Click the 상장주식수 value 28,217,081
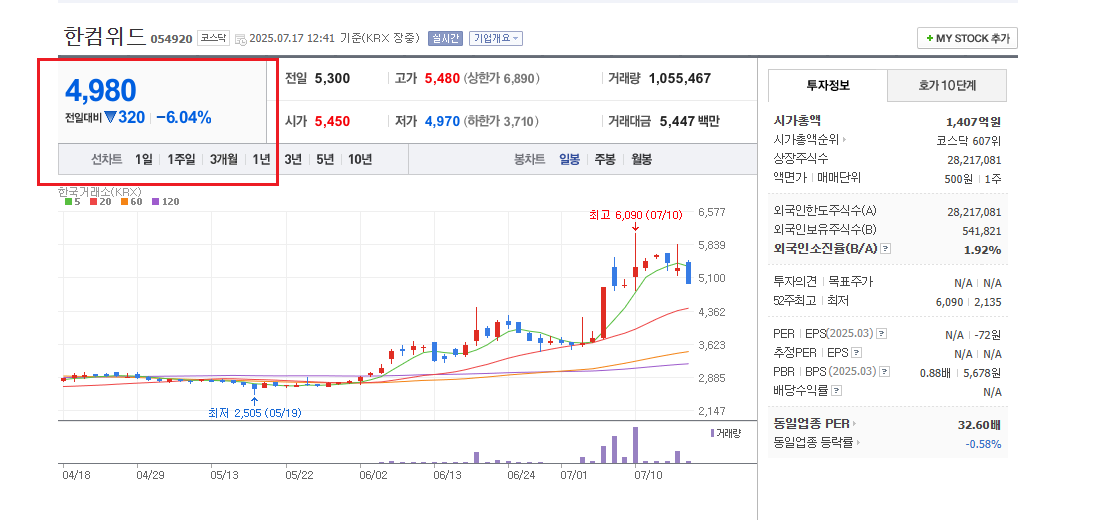 (974, 160)
